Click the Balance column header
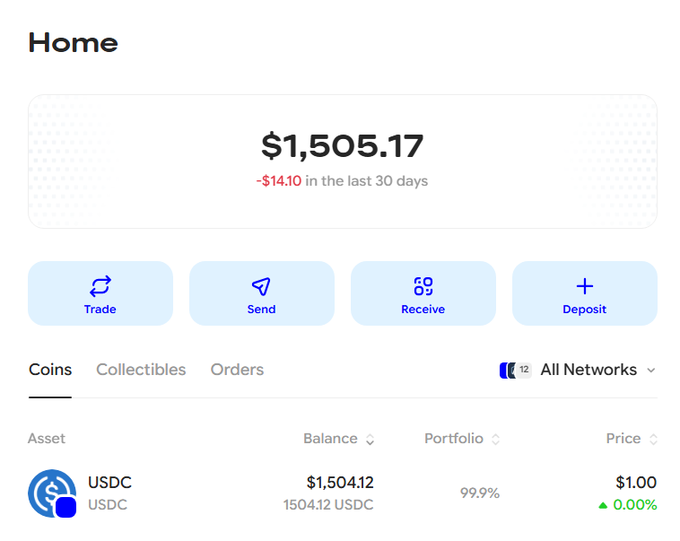Viewport: 680px width, 541px height. tap(330, 439)
